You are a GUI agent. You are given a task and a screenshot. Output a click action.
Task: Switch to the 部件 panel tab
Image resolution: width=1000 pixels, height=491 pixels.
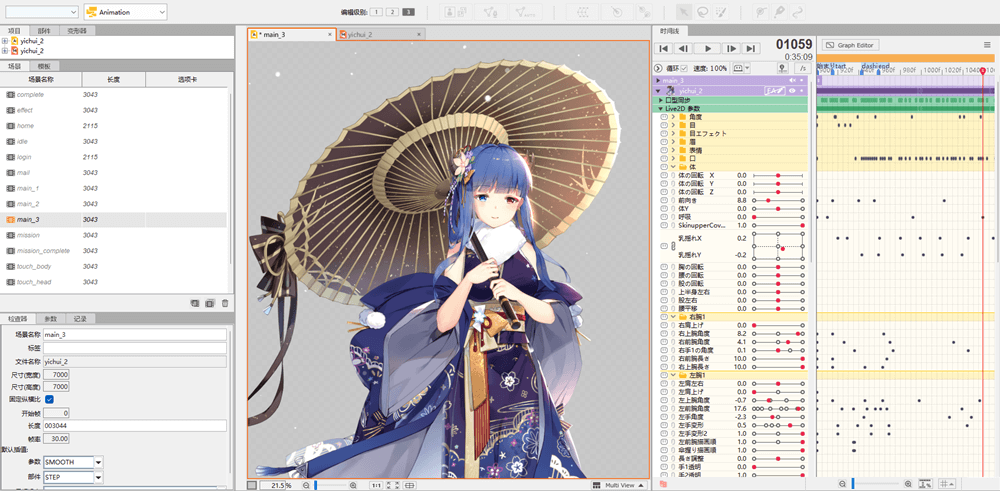click(x=44, y=31)
